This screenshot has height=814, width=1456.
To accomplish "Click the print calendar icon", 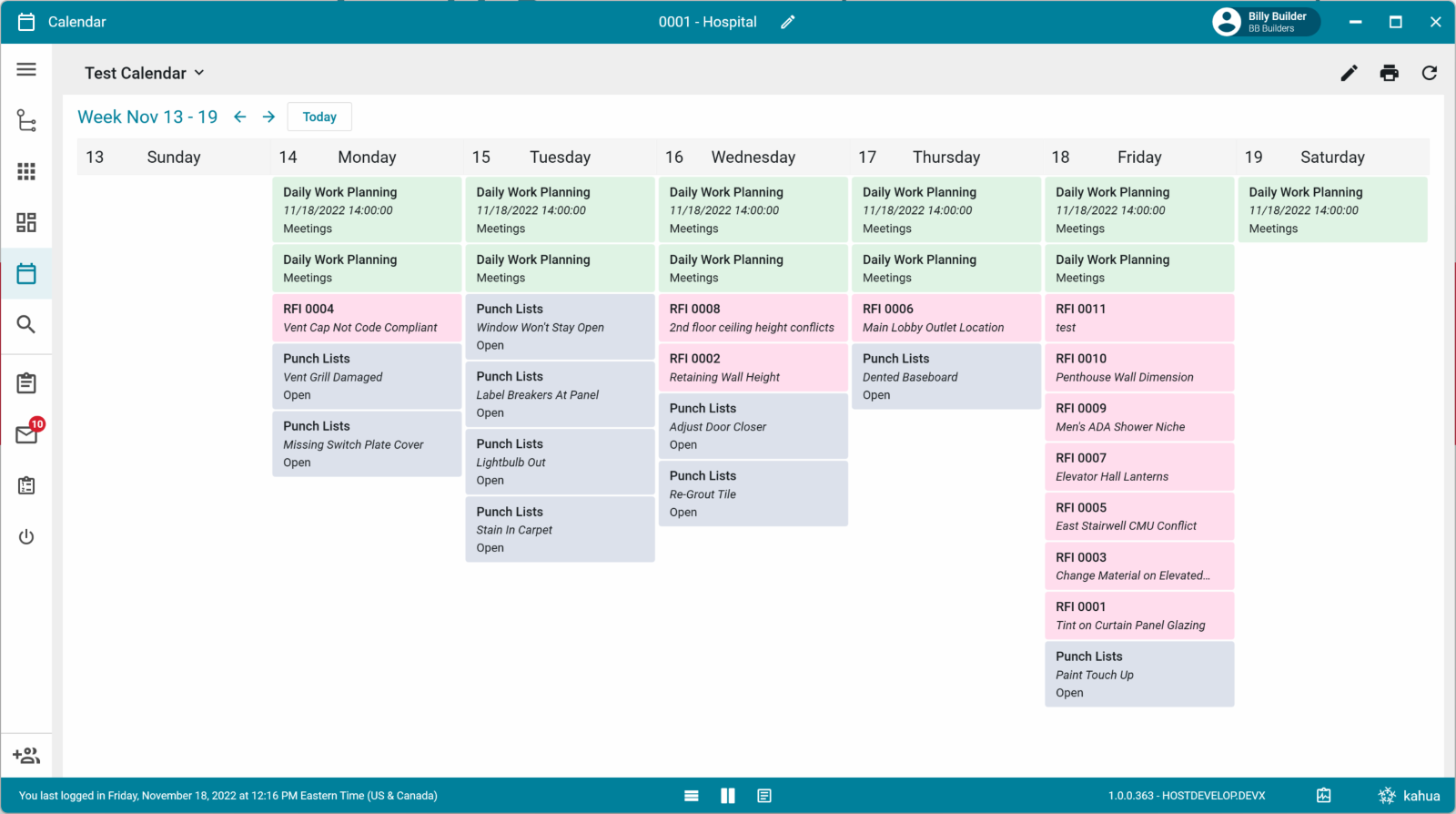I will 1389,73.
